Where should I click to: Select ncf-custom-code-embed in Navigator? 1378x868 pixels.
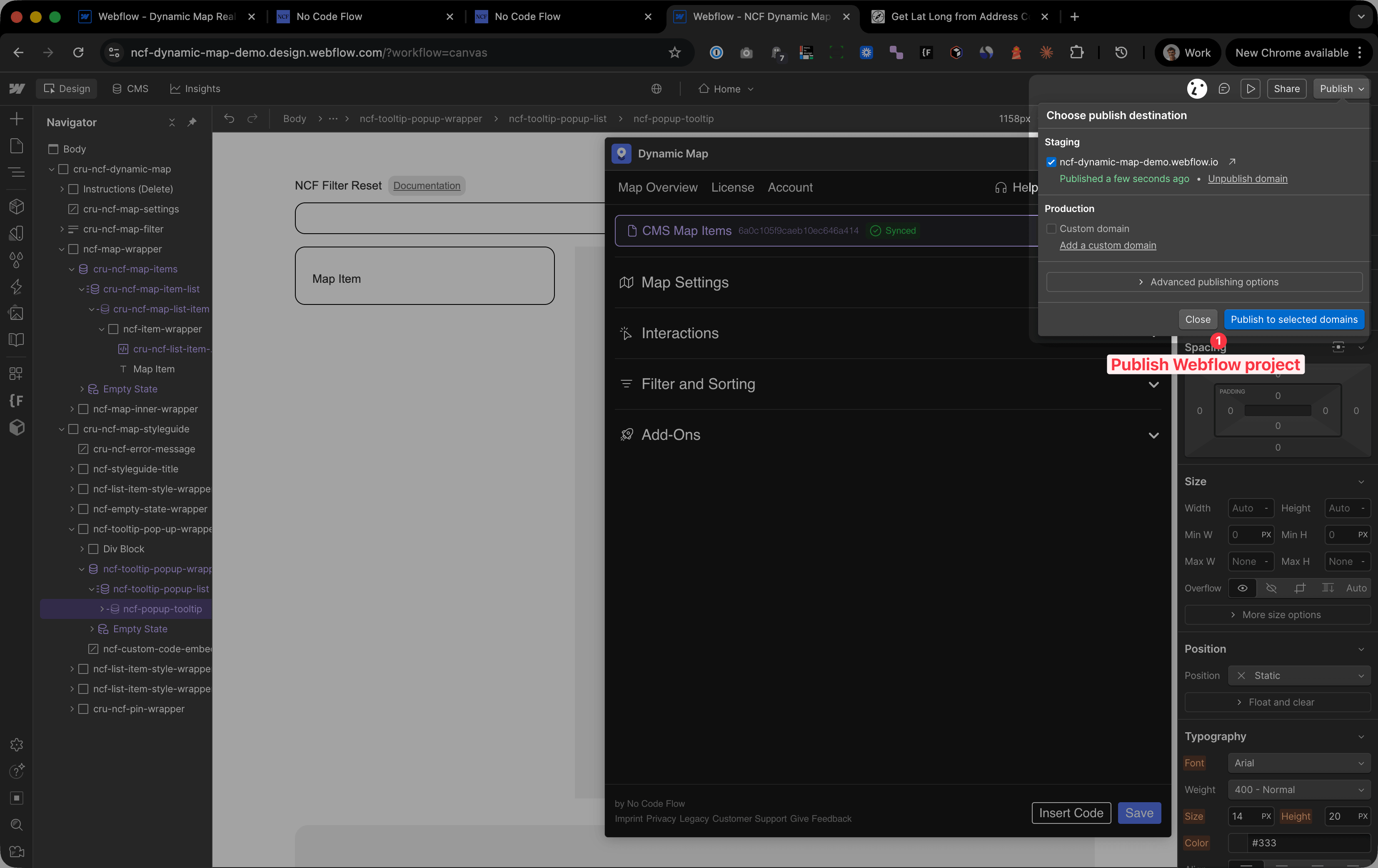pos(150,649)
